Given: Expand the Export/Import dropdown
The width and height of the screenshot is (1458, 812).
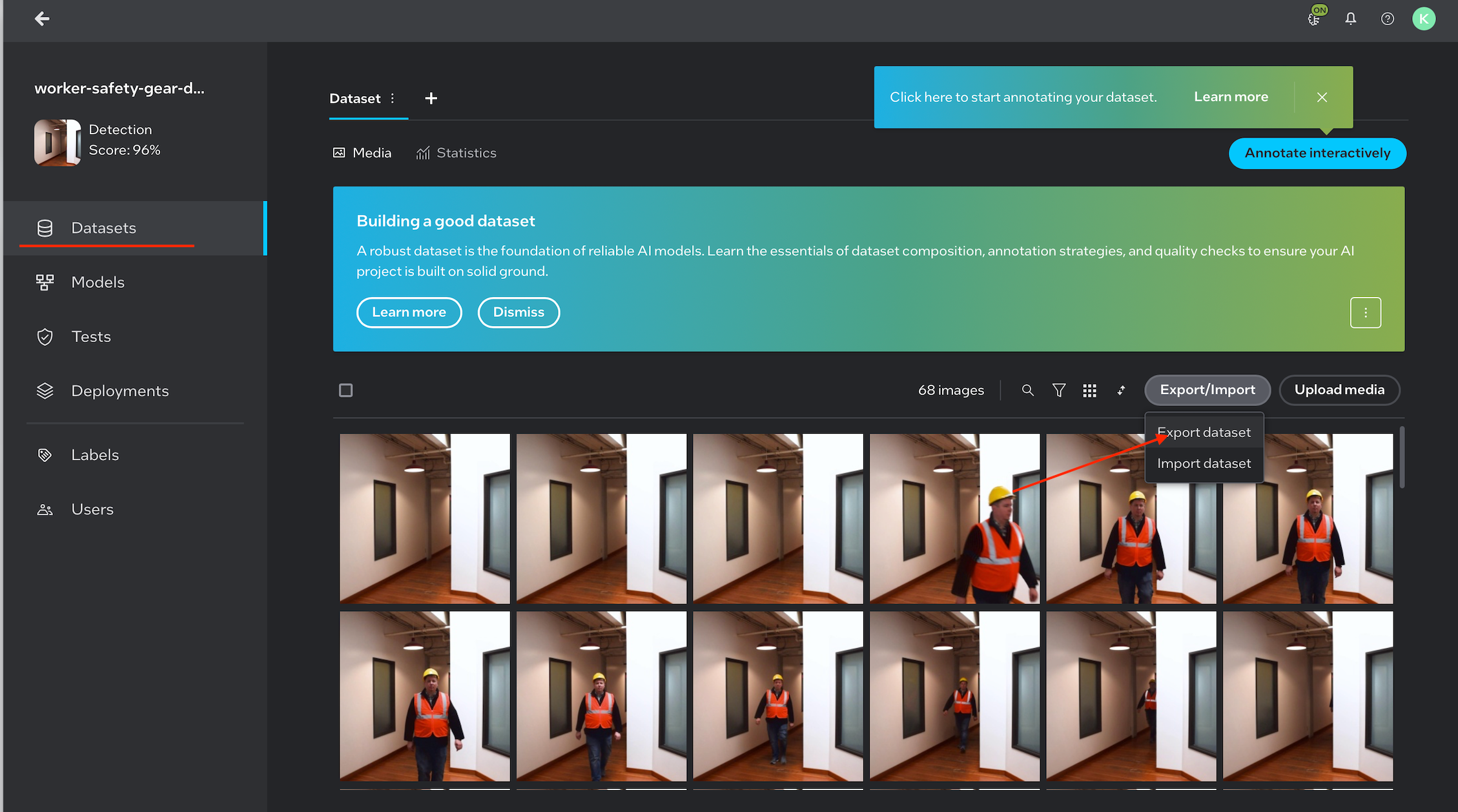Looking at the screenshot, I should 1207,390.
